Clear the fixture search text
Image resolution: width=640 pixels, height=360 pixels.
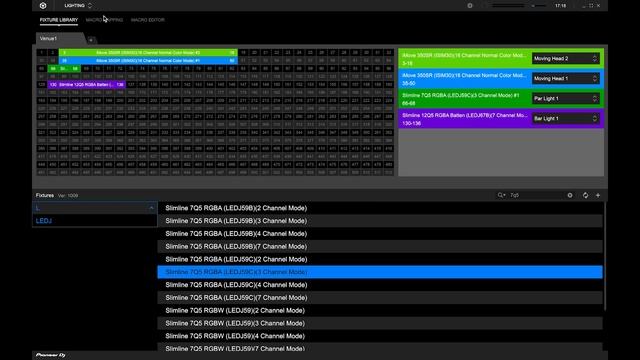(x=570, y=195)
